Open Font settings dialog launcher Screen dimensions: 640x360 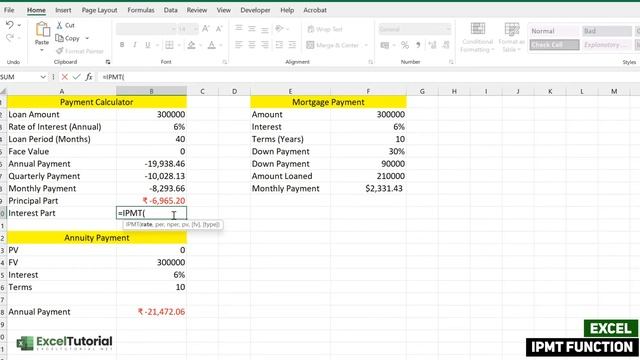tap(224, 62)
